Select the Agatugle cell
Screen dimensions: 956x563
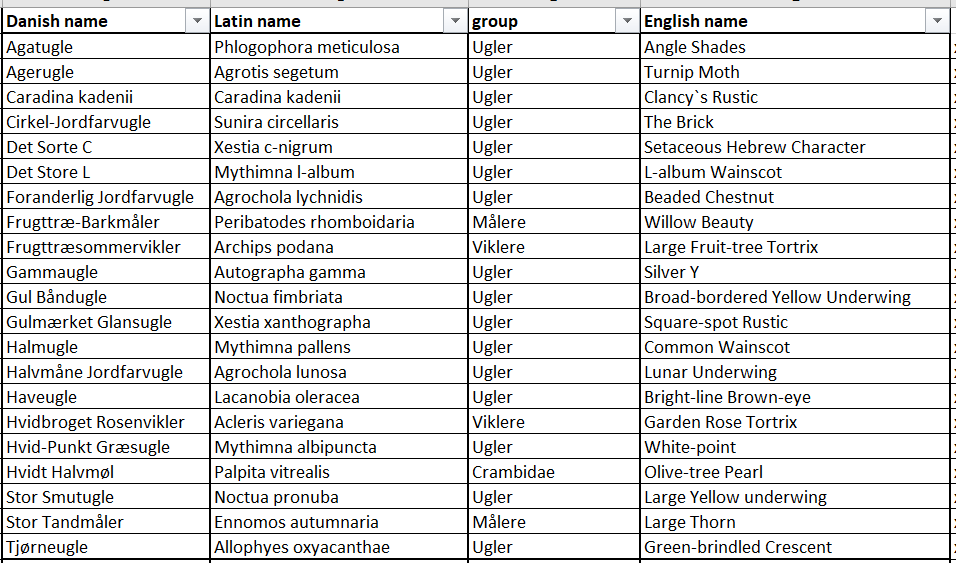click(106, 47)
